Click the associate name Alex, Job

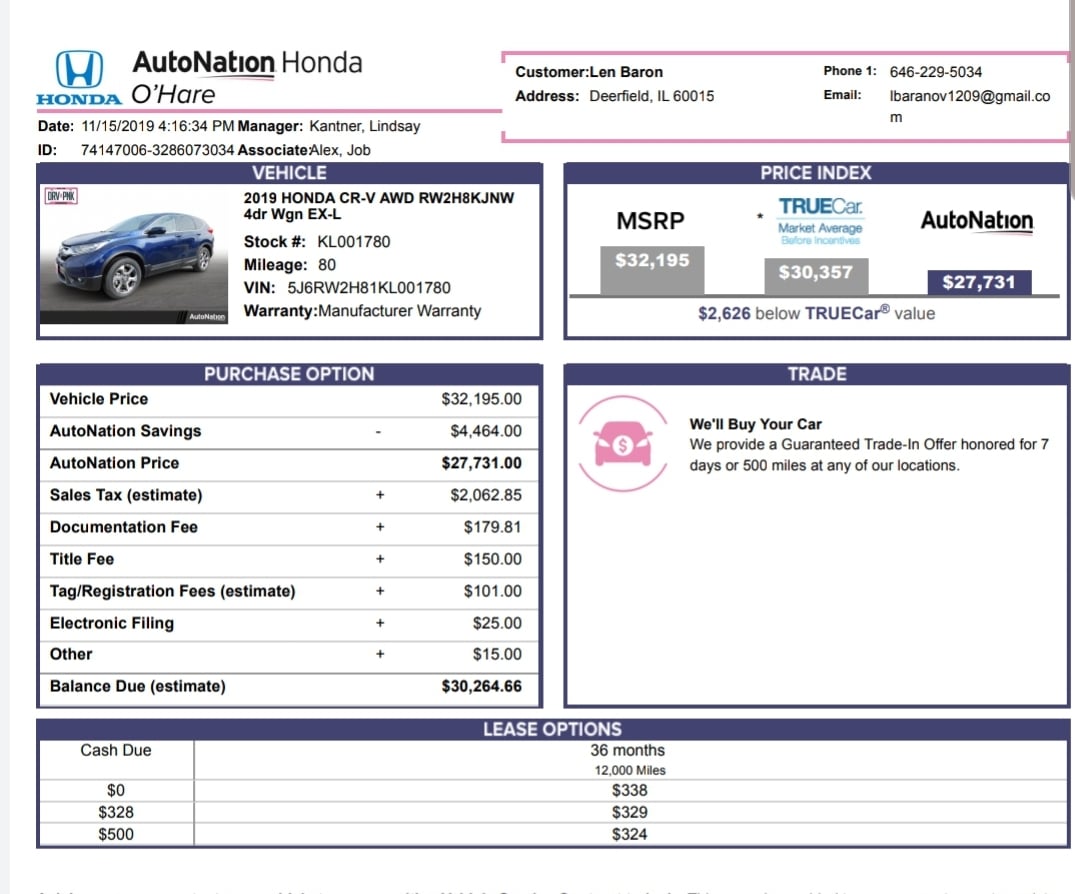tap(341, 150)
